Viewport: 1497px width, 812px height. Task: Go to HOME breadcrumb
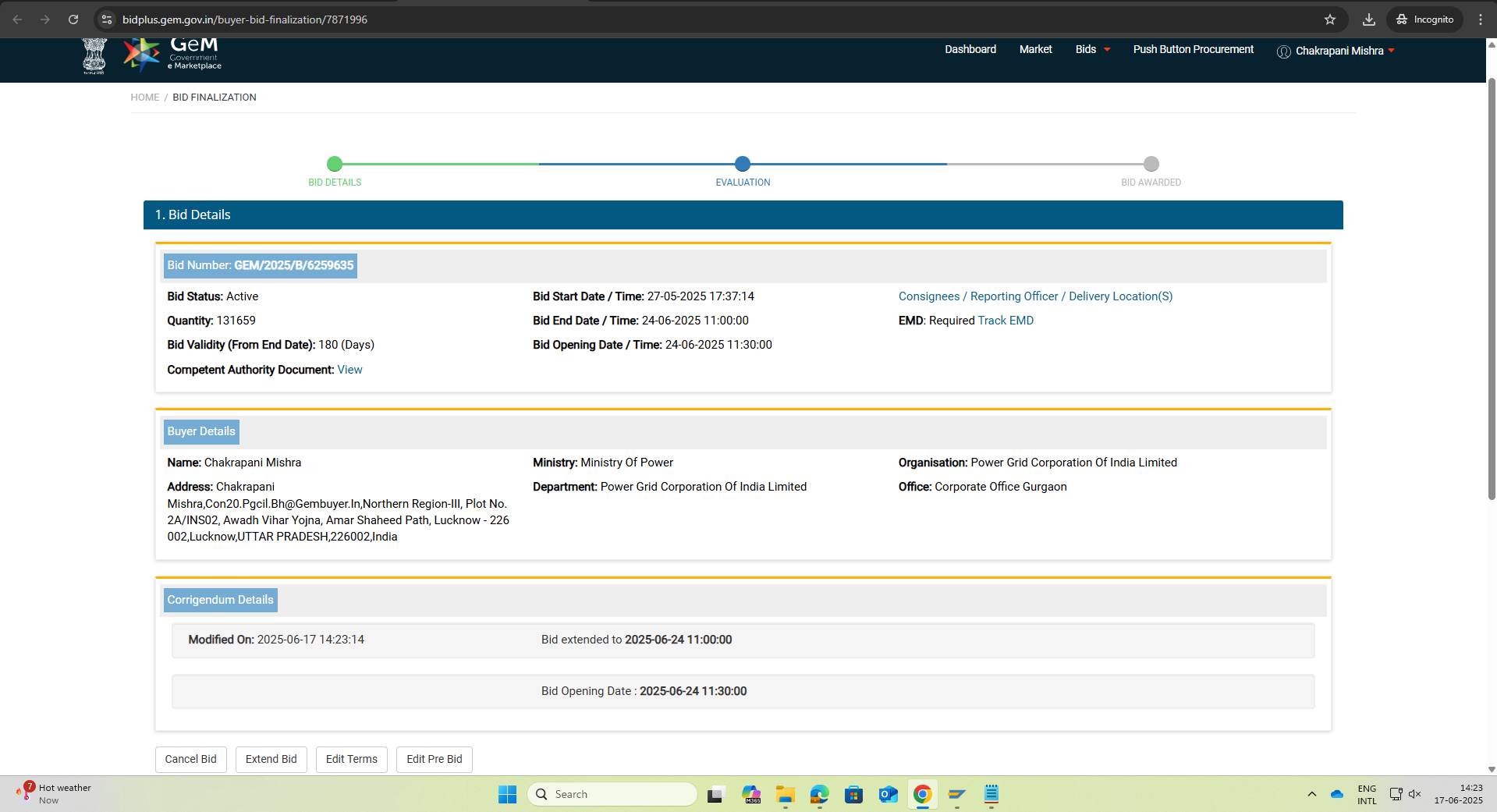pos(145,98)
